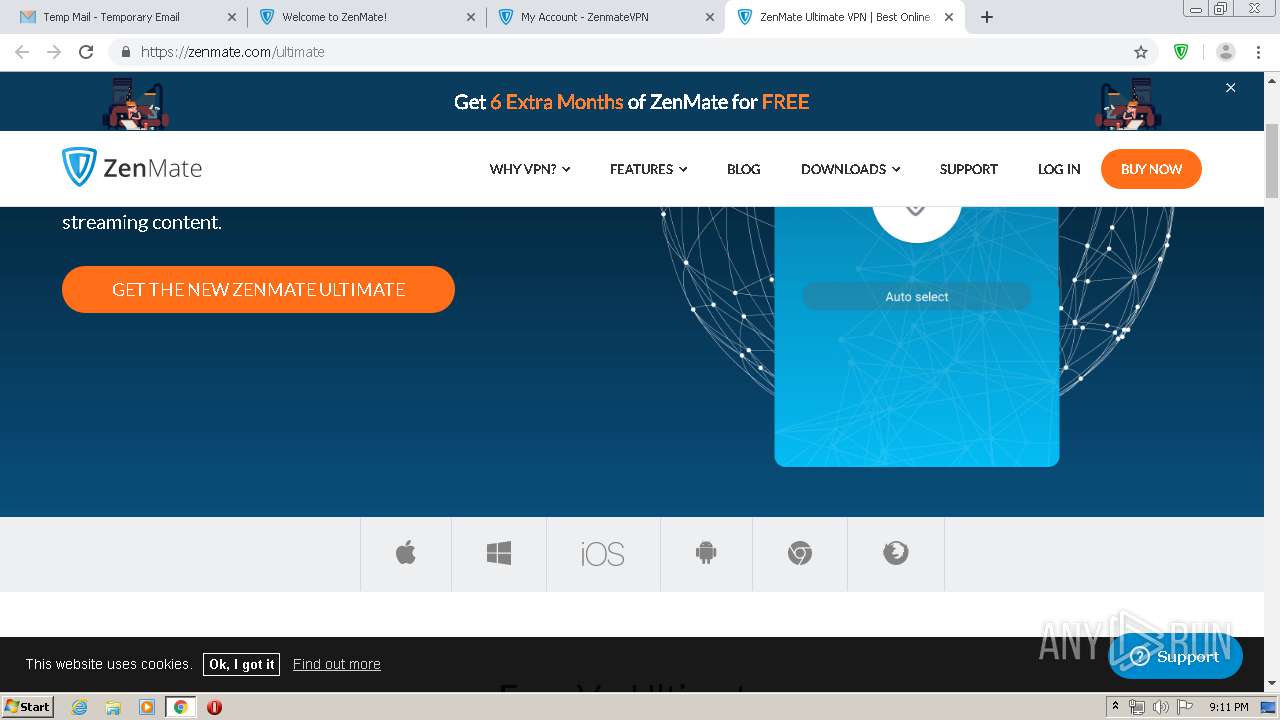
Task: Switch to the Welcome to ZenMate tab
Action: click(366, 17)
